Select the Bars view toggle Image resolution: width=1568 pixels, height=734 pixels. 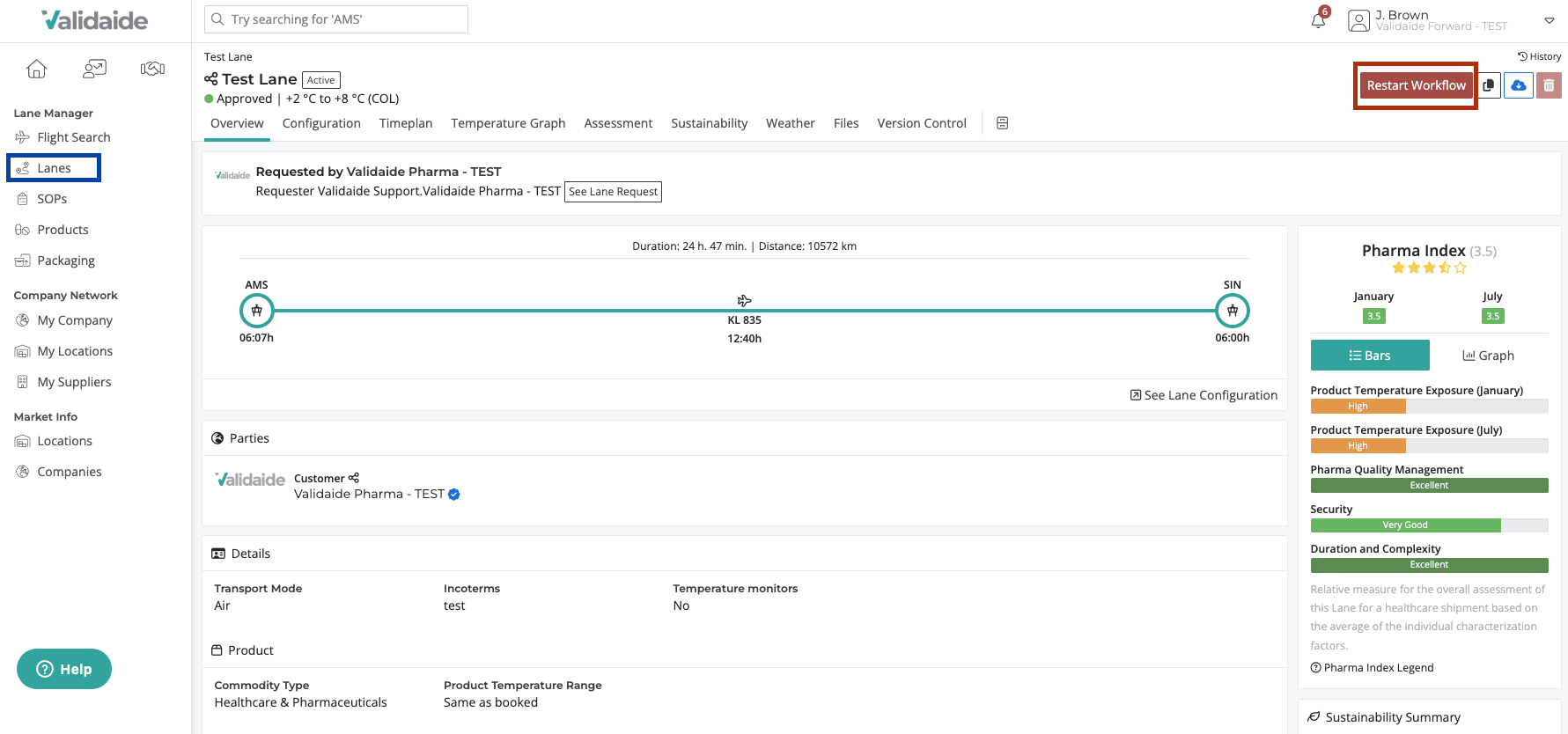coord(1370,356)
